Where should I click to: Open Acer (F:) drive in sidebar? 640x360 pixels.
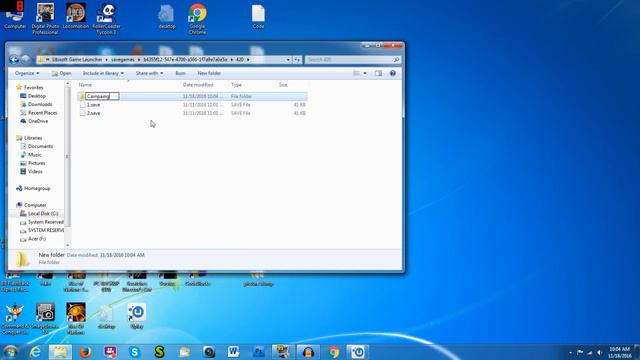(x=37, y=239)
